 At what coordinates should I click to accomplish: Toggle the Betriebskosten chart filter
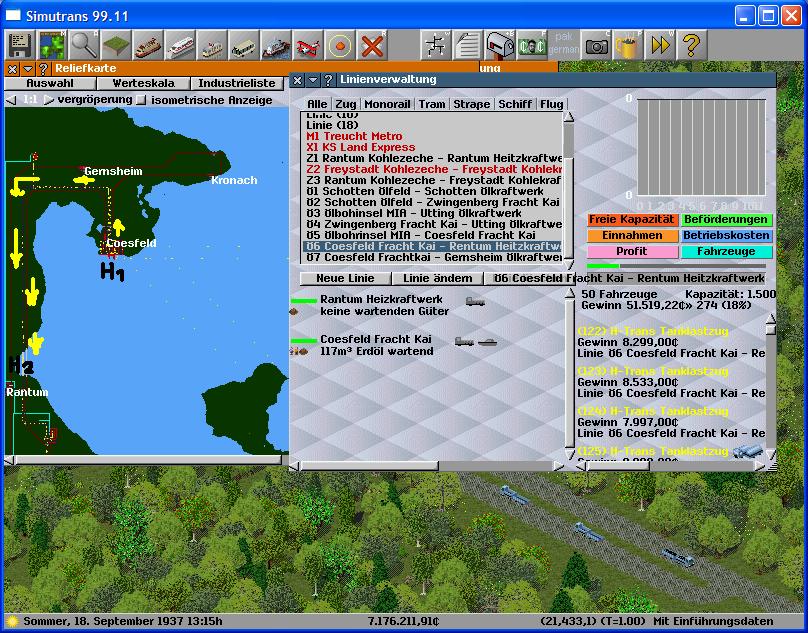click(727, 236)
